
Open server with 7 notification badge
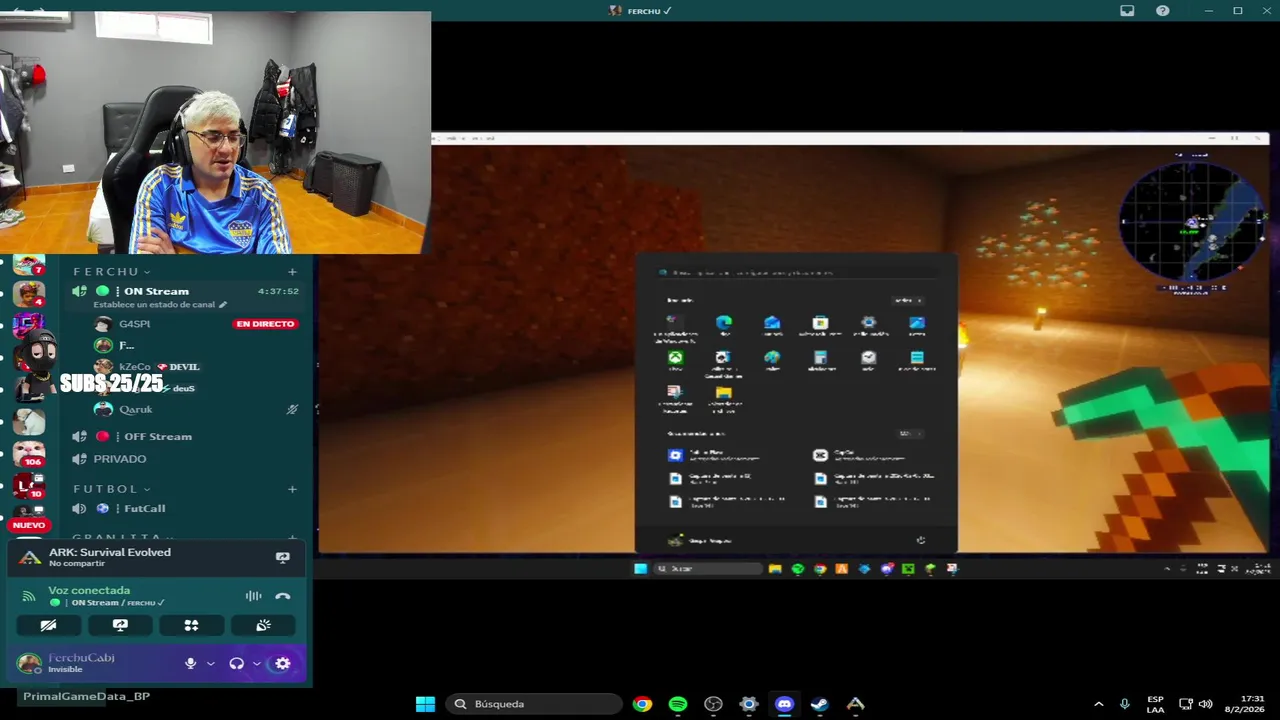pos(29,265)
